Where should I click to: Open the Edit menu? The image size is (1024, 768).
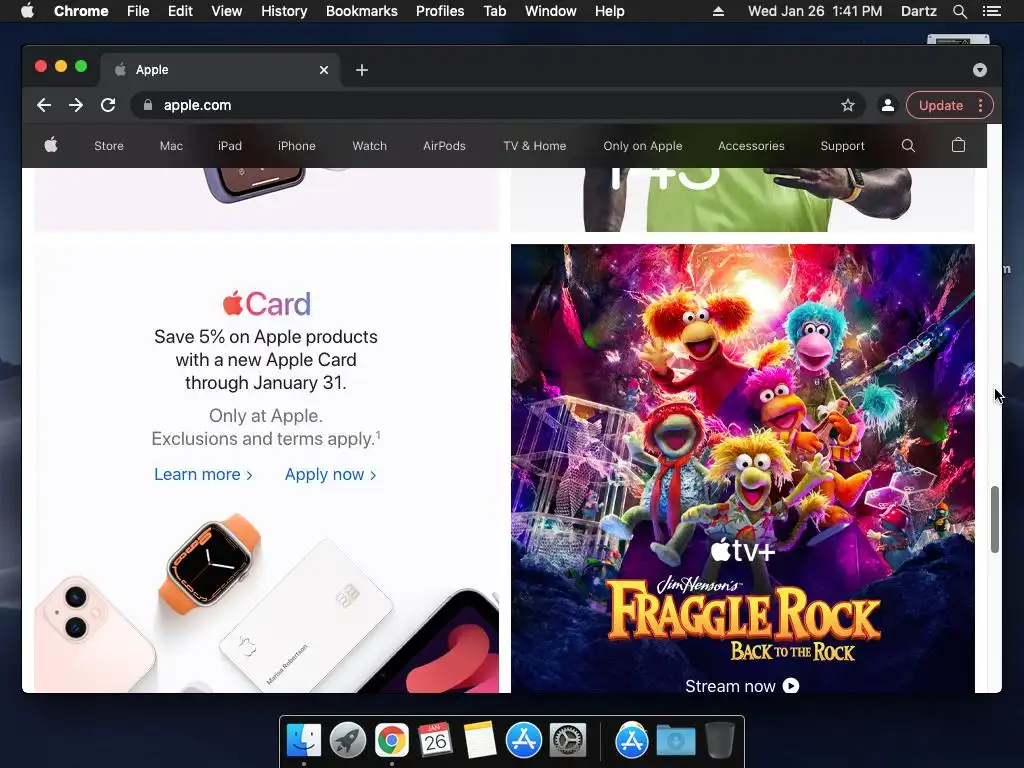(180, 11)
